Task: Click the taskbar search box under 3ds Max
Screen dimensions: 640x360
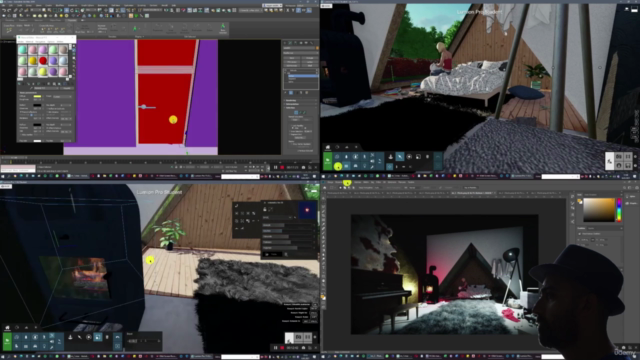Action: coord(240,176)
